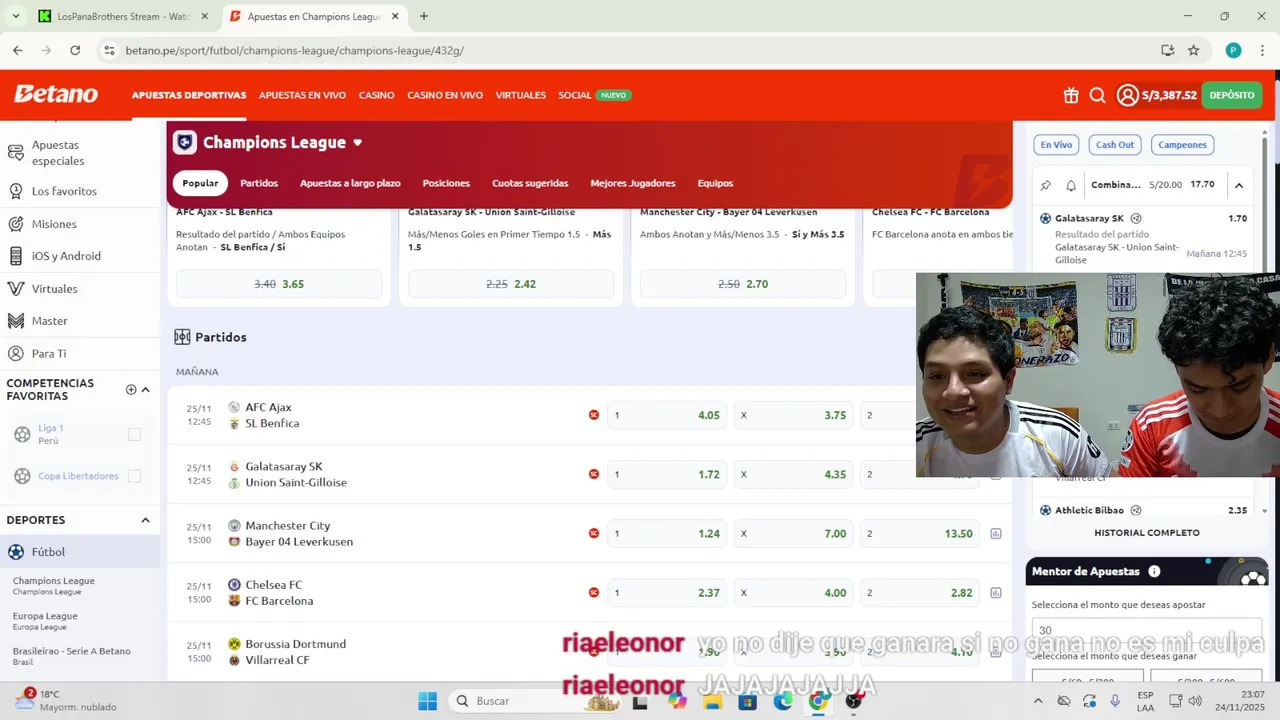Viewport: 1280px width, 720px height.
Task: Click info icon next to Mentor de Apuestas
Action: [x=1154, y=571]
